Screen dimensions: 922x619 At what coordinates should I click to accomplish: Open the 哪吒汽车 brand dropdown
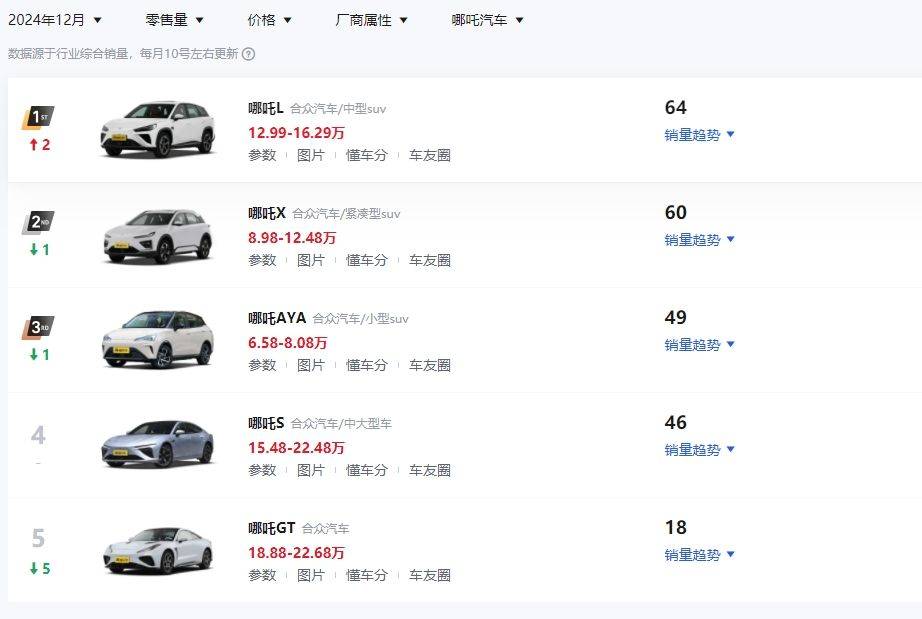487,20
